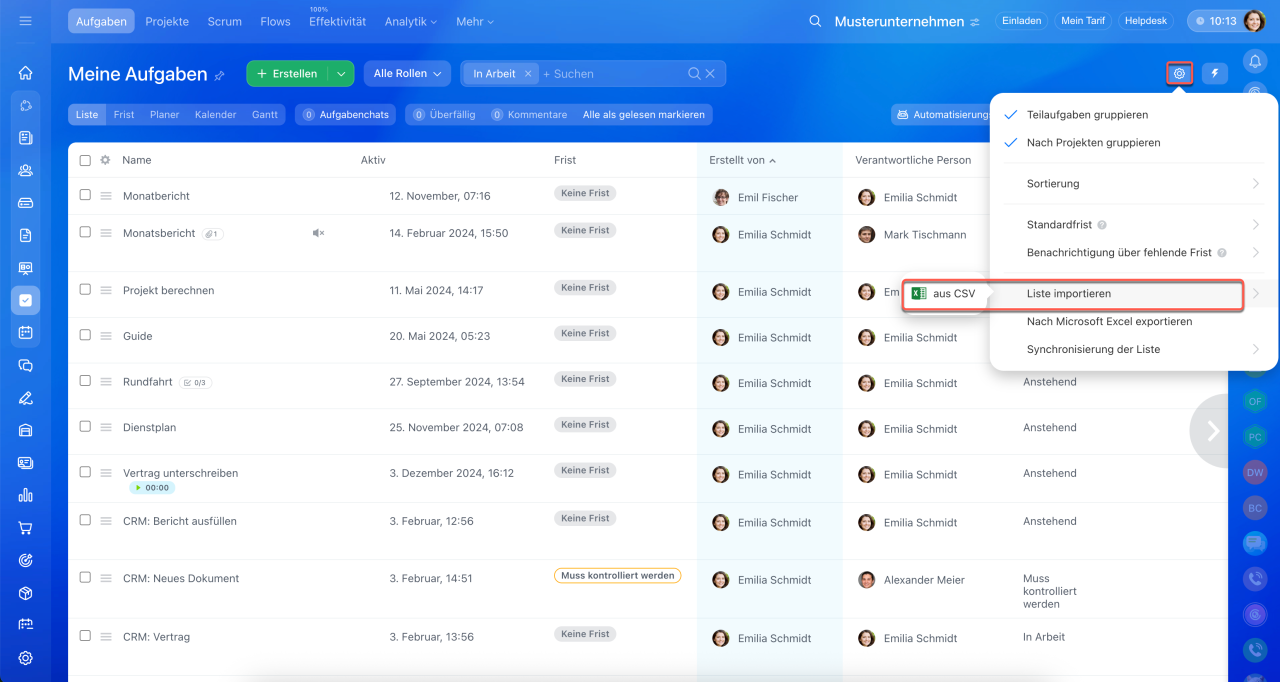This screenshot has height=682, width=1280.
Task: Open the home icon in the left sidebar
Action: (x=26, y=73)
